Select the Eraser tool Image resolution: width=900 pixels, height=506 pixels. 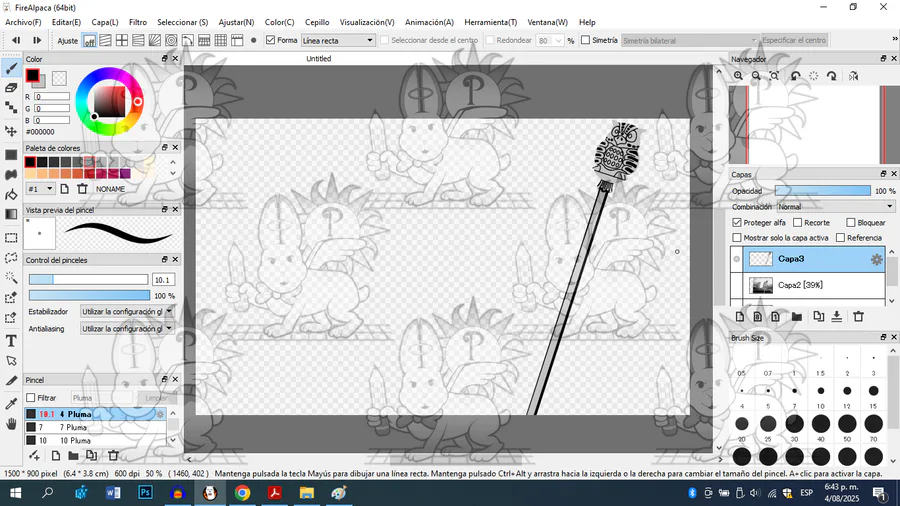click(x=11, y=88)
